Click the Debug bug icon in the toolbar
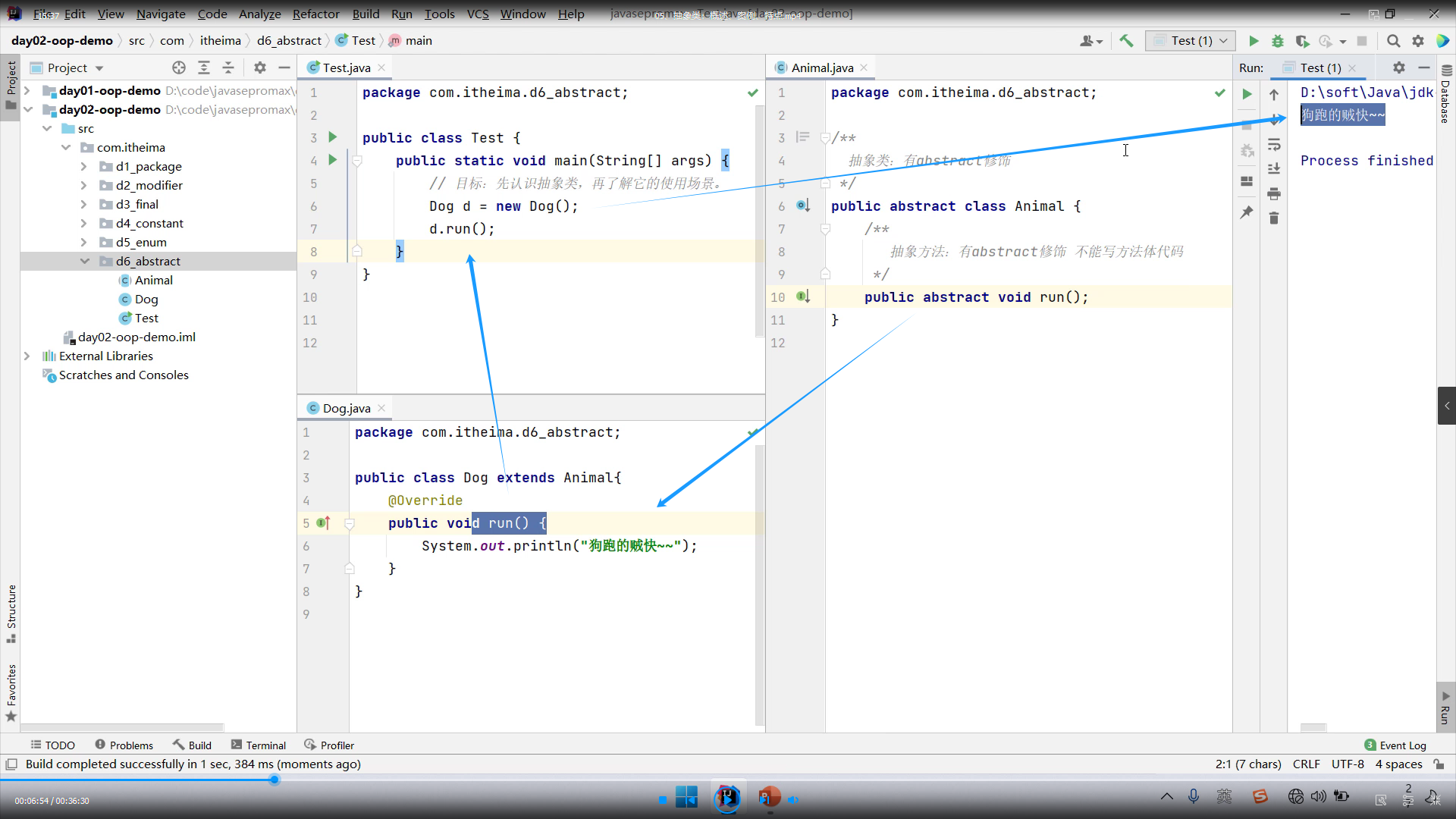The image size is (1456, 819). [x=1278, y=41]
